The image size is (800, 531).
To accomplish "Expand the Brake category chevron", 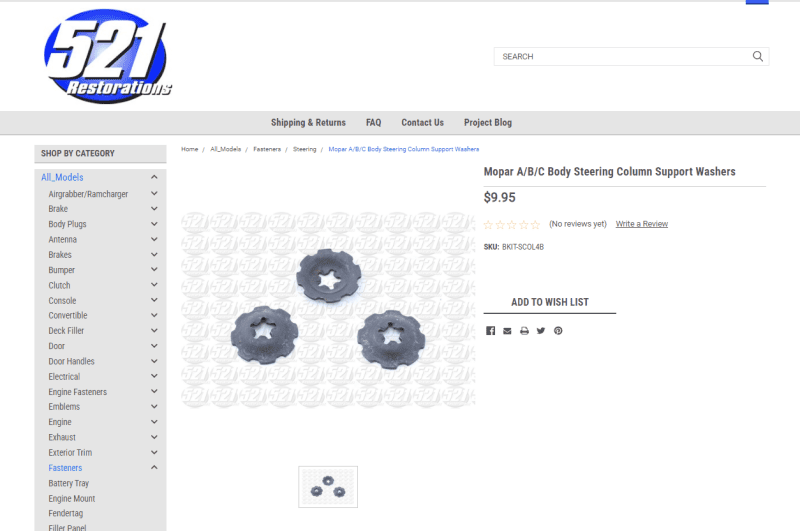I will point(154,209).
